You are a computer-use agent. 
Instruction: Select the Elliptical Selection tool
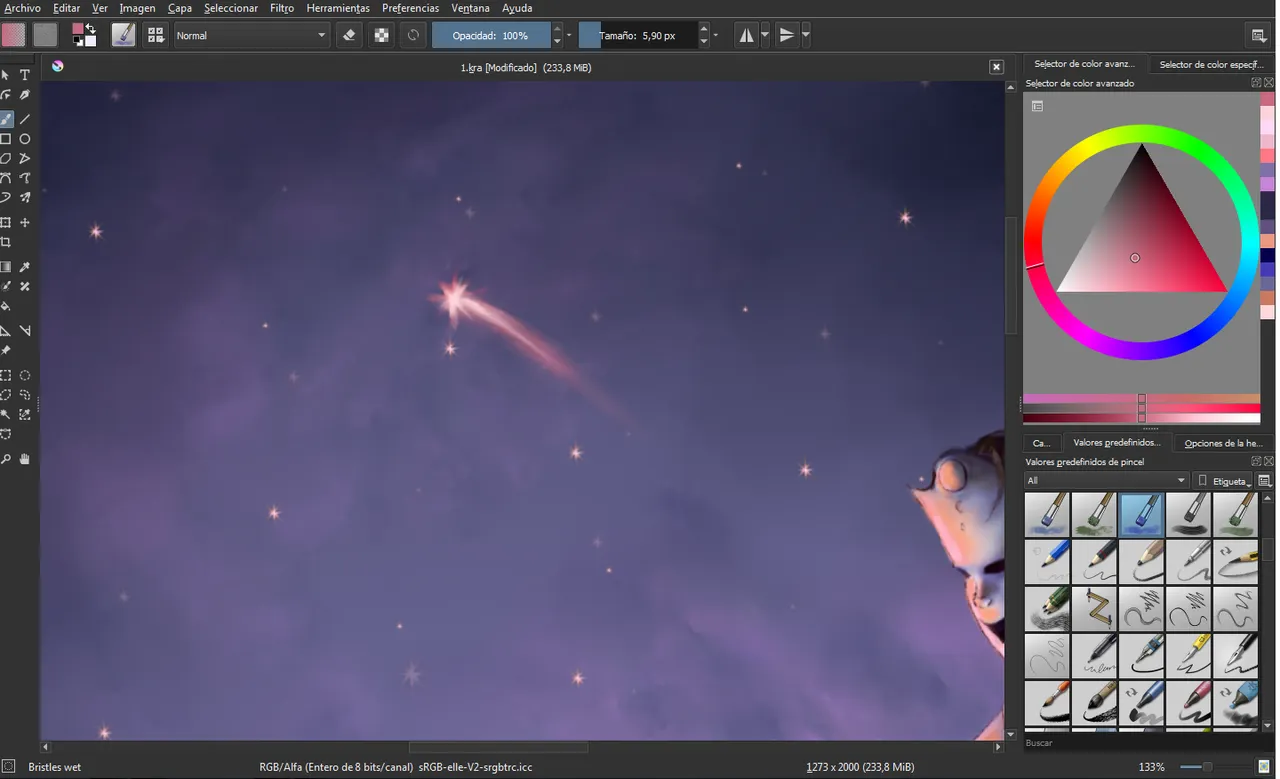coord(25,375)
